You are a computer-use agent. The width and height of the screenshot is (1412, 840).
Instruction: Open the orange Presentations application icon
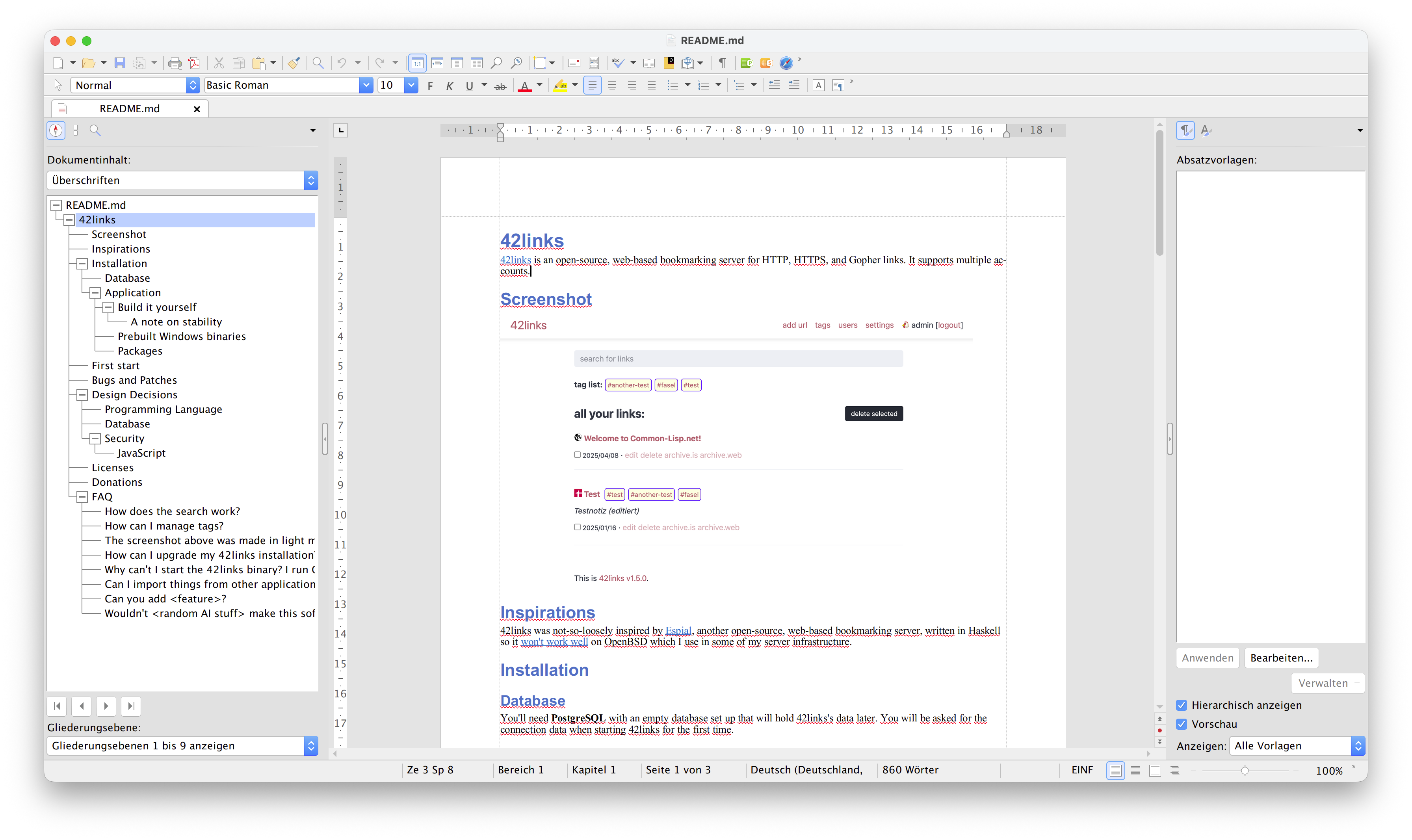tap(766, 63)
